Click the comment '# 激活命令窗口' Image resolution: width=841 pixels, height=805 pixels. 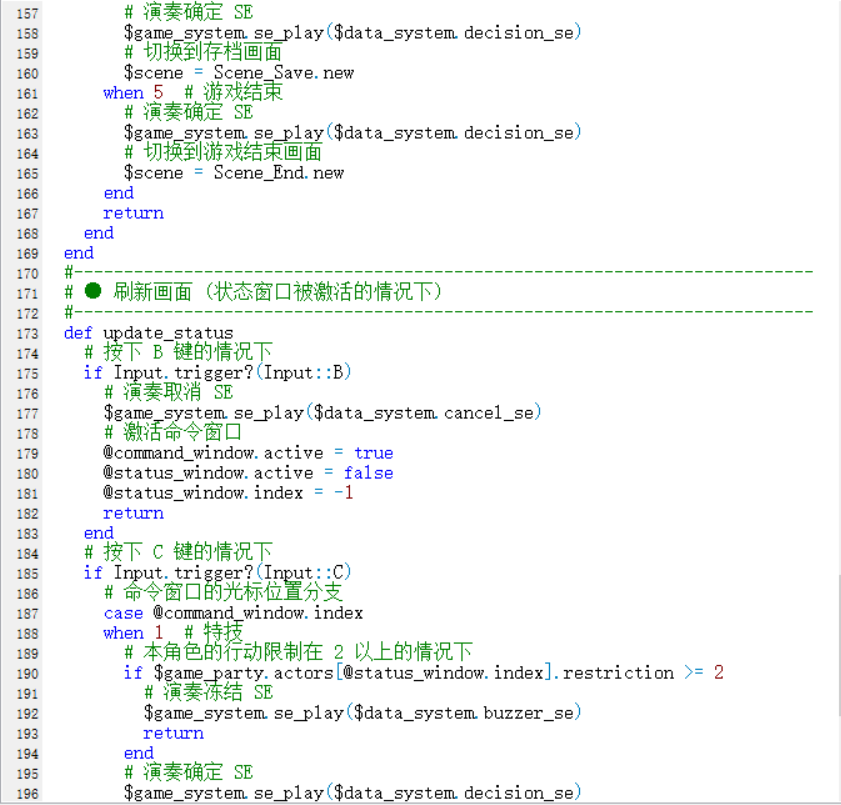173,432
